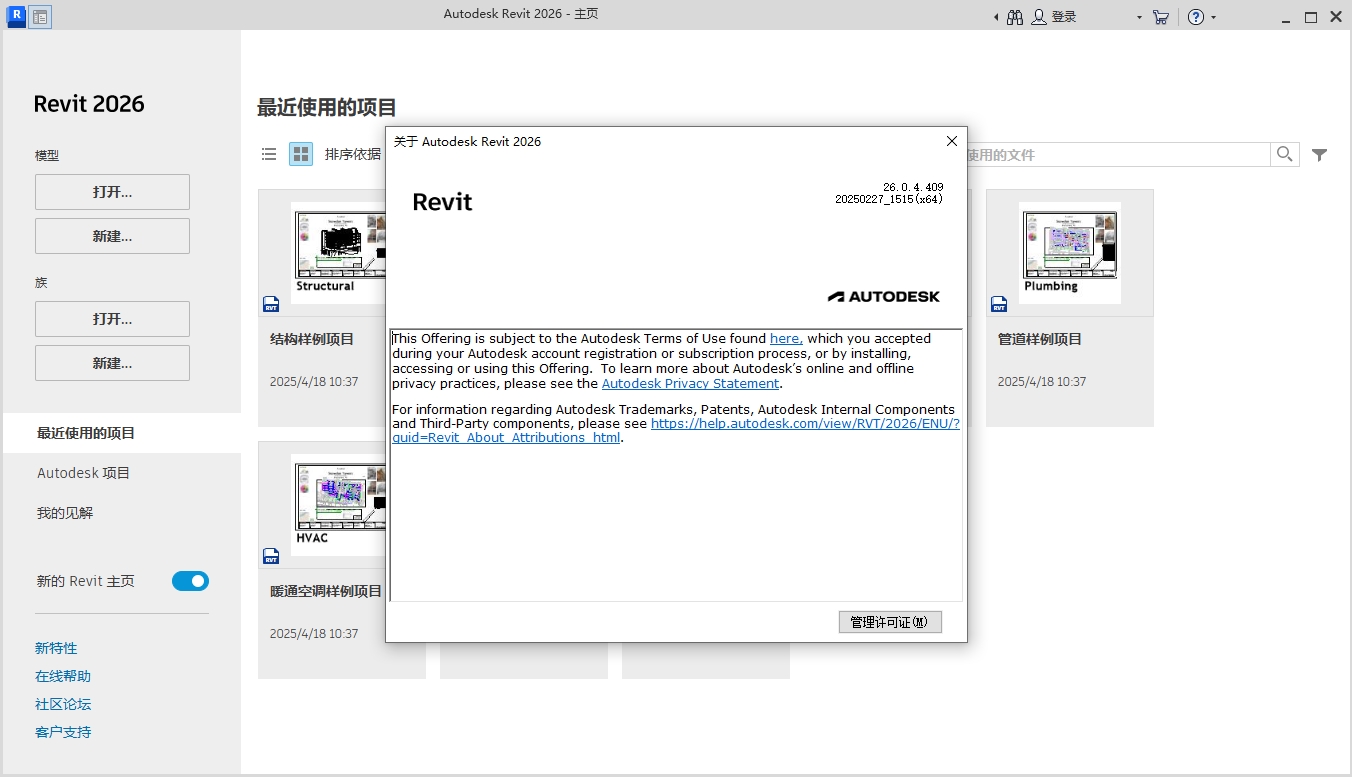The width and height of the screenshot is (1352, 777).
Task: Click 新建... under 族
Action: (x=112, y=363)
